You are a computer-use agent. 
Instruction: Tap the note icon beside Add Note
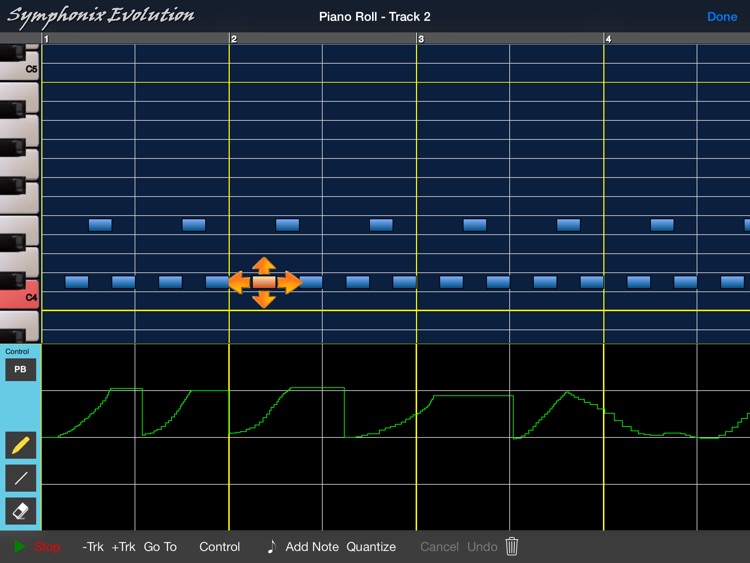272,546
